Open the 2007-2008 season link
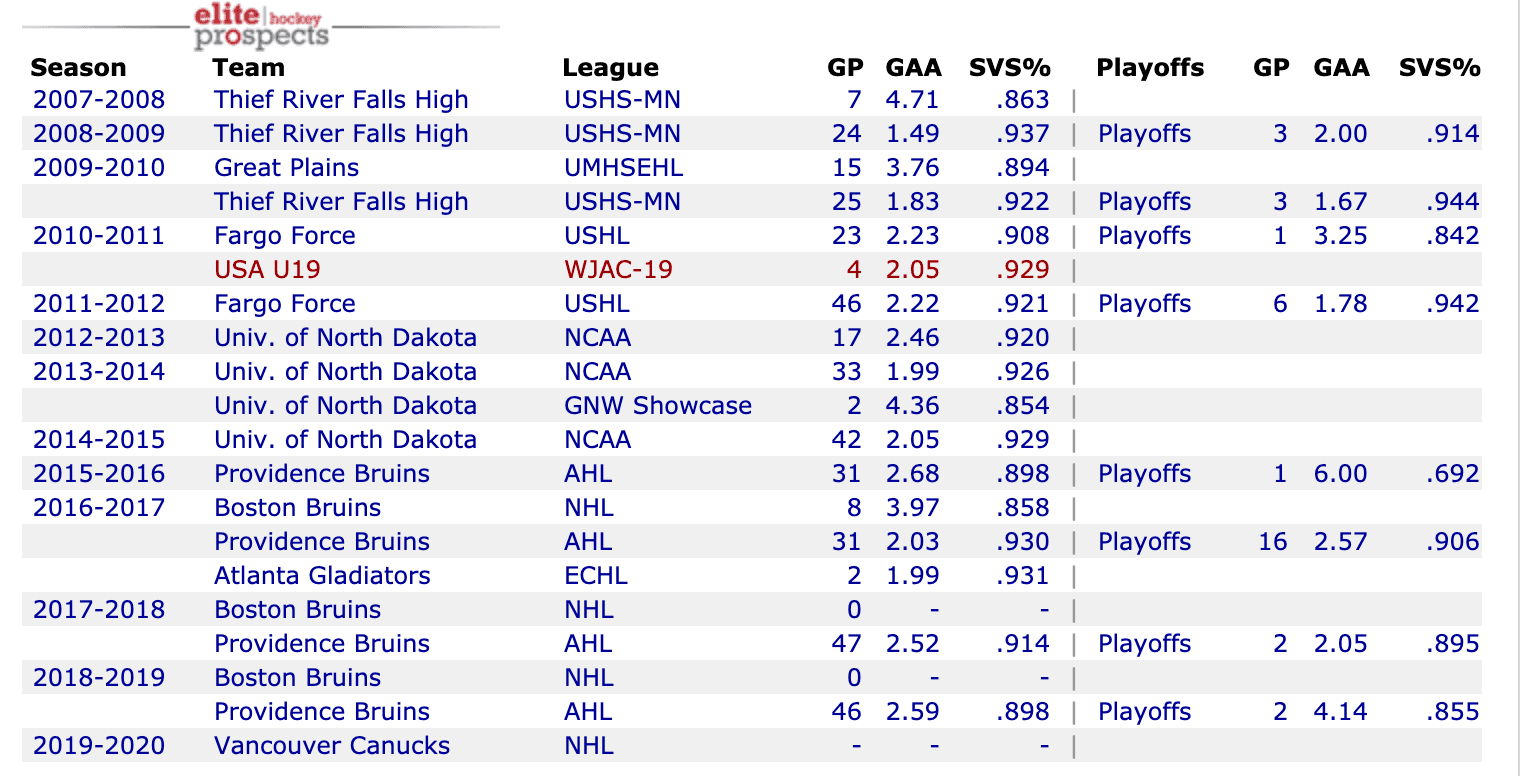 pos(99,100)
